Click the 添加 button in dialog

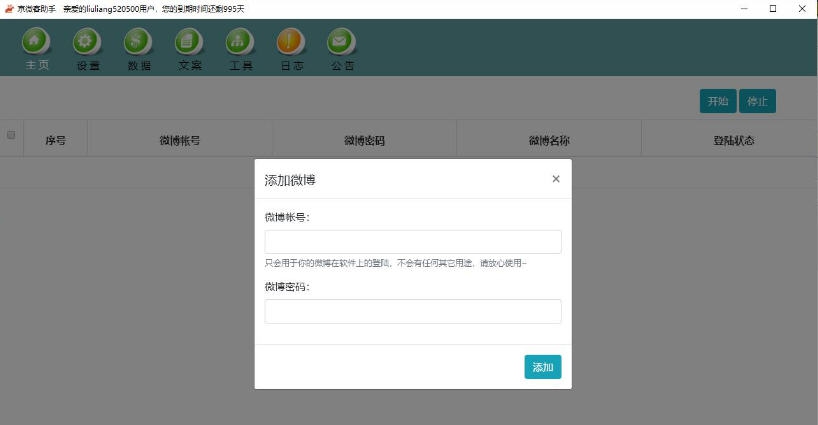click(x=543, y=367)
